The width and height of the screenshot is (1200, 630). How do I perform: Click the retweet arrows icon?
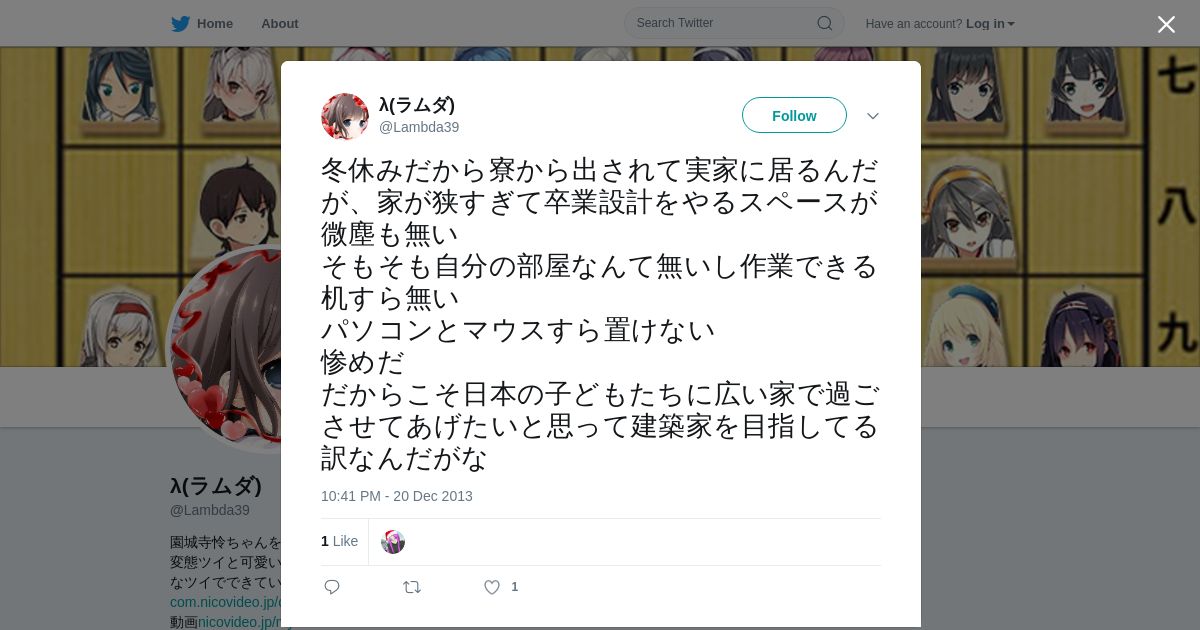pyautogui.click(x=412, y=587)
